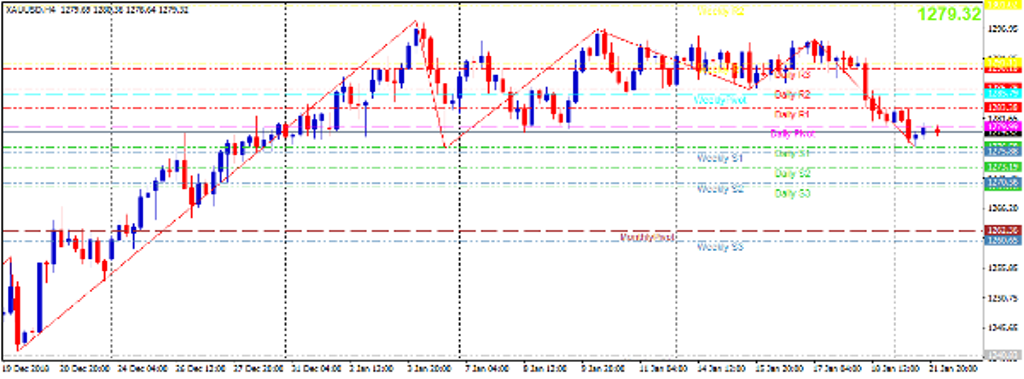
Task: Click the 'Daily S1' level label
Action: (792, 154)
